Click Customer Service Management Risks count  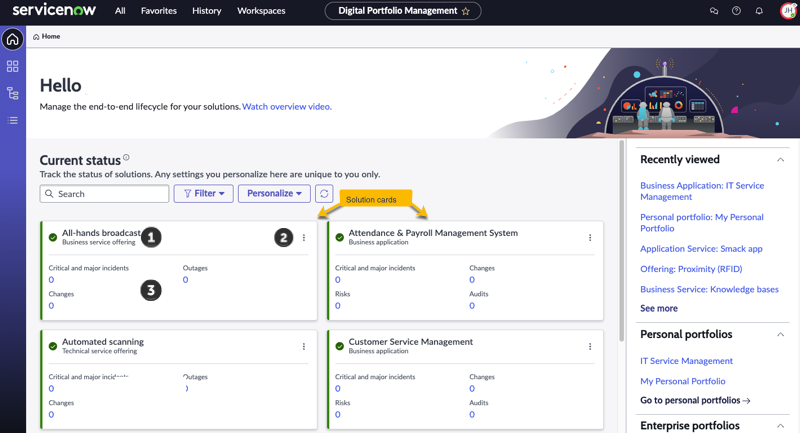point(337,415)
